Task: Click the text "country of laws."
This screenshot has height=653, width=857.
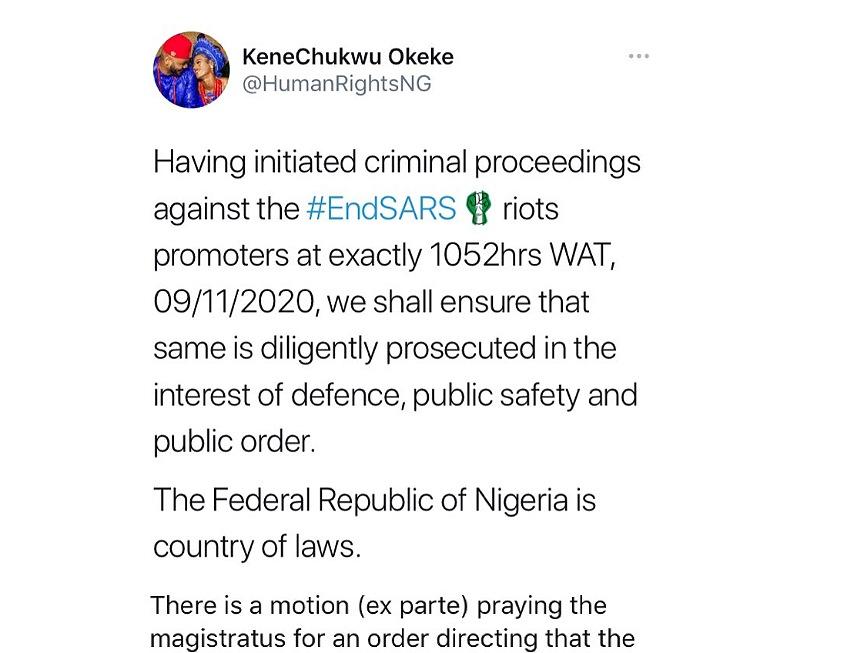Action: pos(255,547)
